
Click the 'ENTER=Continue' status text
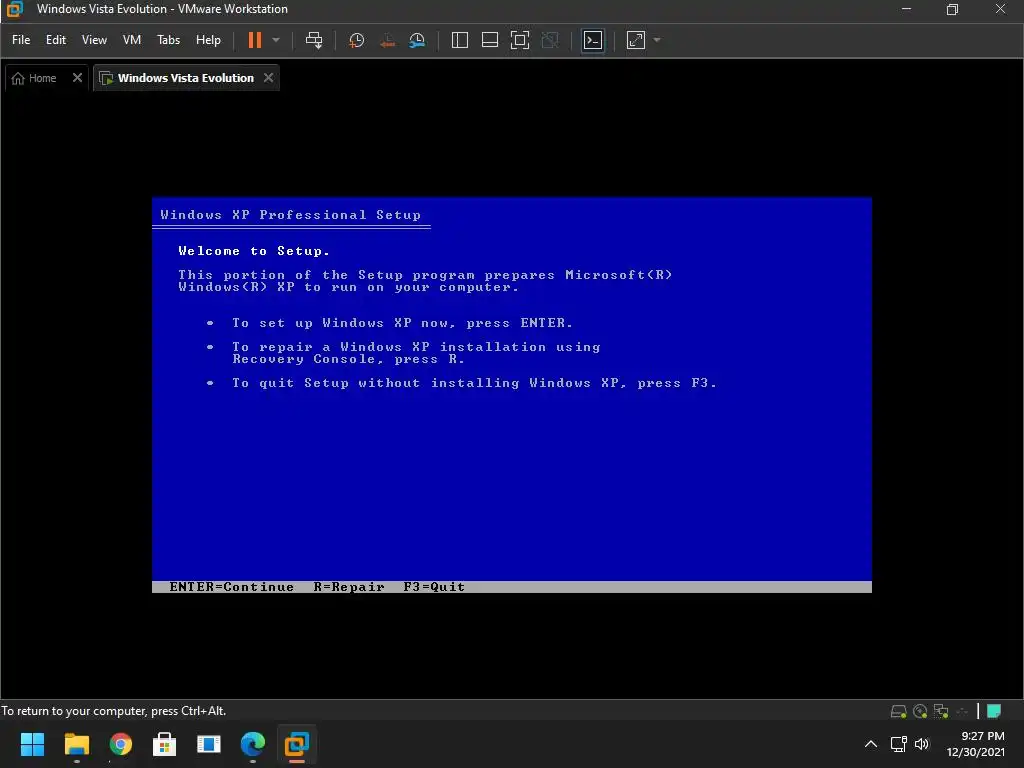tap(231, 586)
